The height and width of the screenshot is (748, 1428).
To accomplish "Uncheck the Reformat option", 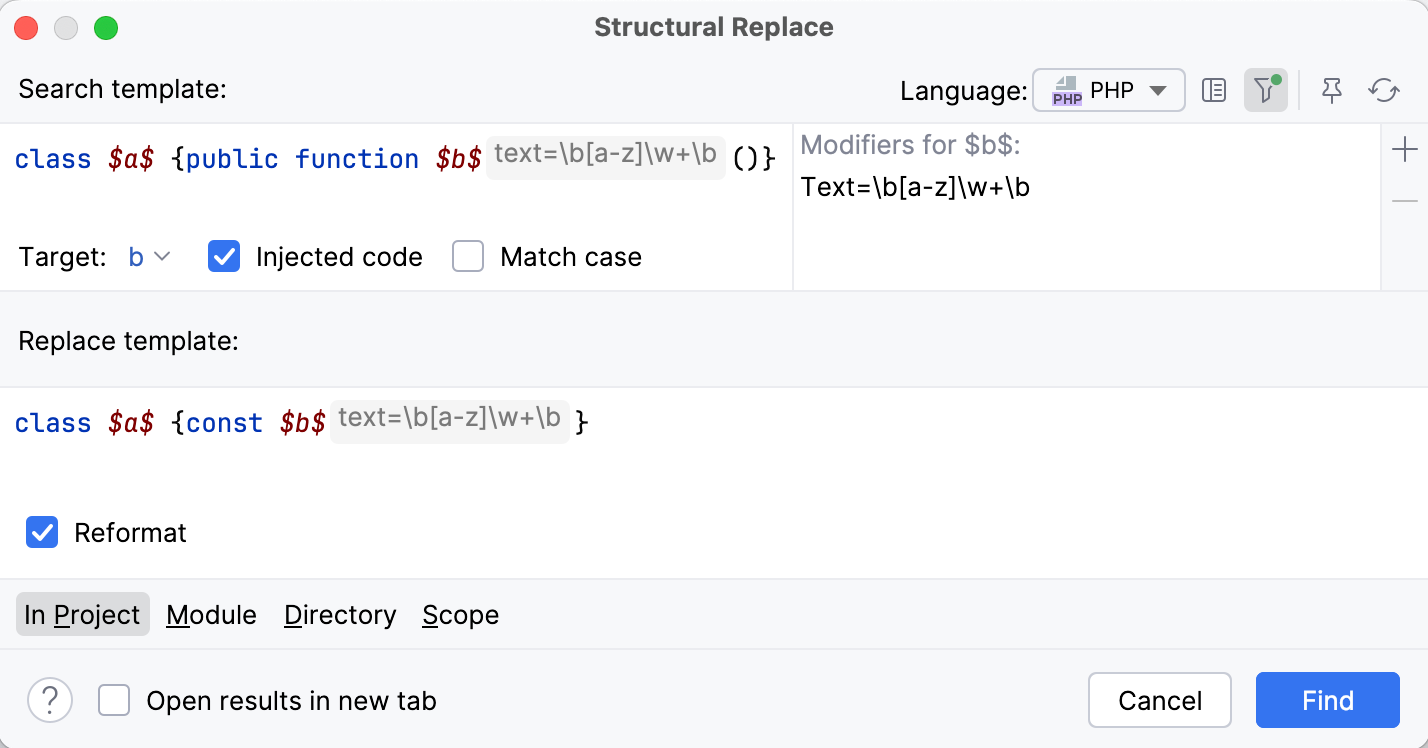I will coord(42,532).
